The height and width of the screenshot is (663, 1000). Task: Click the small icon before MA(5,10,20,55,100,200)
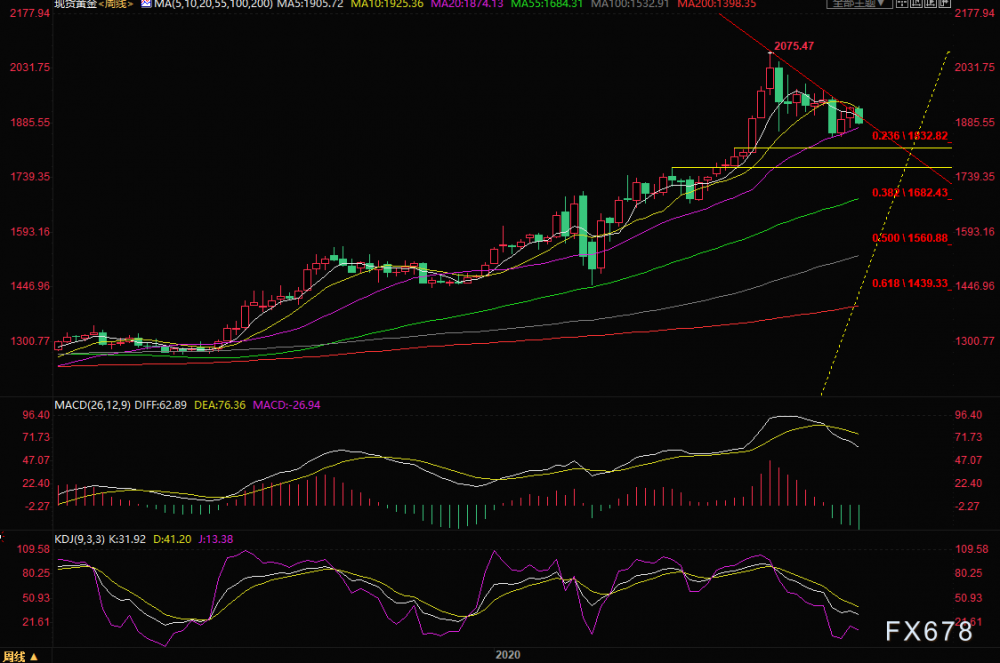point(146,4)
